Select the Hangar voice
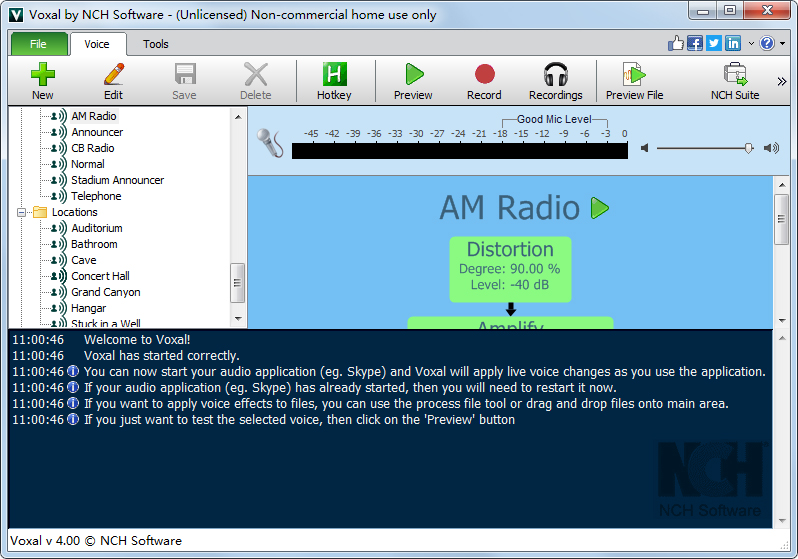 [89, 309]
